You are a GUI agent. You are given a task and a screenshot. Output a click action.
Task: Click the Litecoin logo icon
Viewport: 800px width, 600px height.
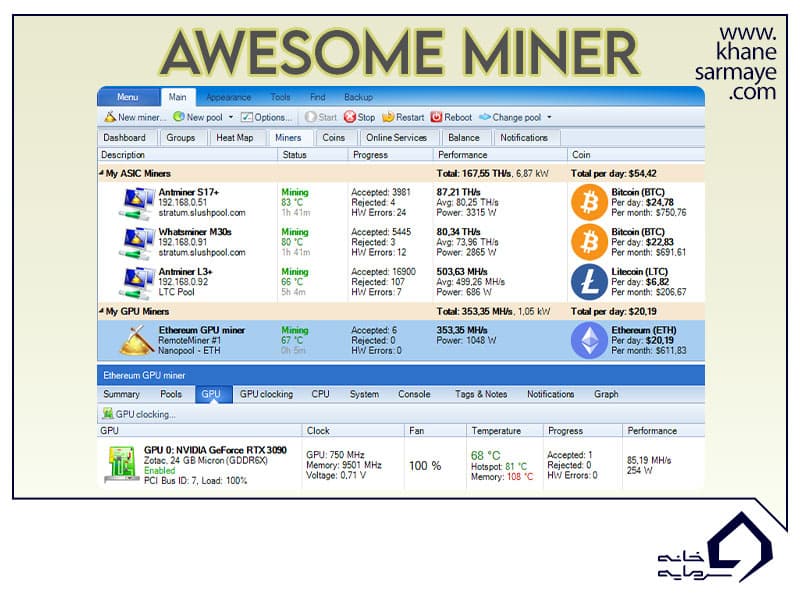pyautogui.click(x=589, y=282)
